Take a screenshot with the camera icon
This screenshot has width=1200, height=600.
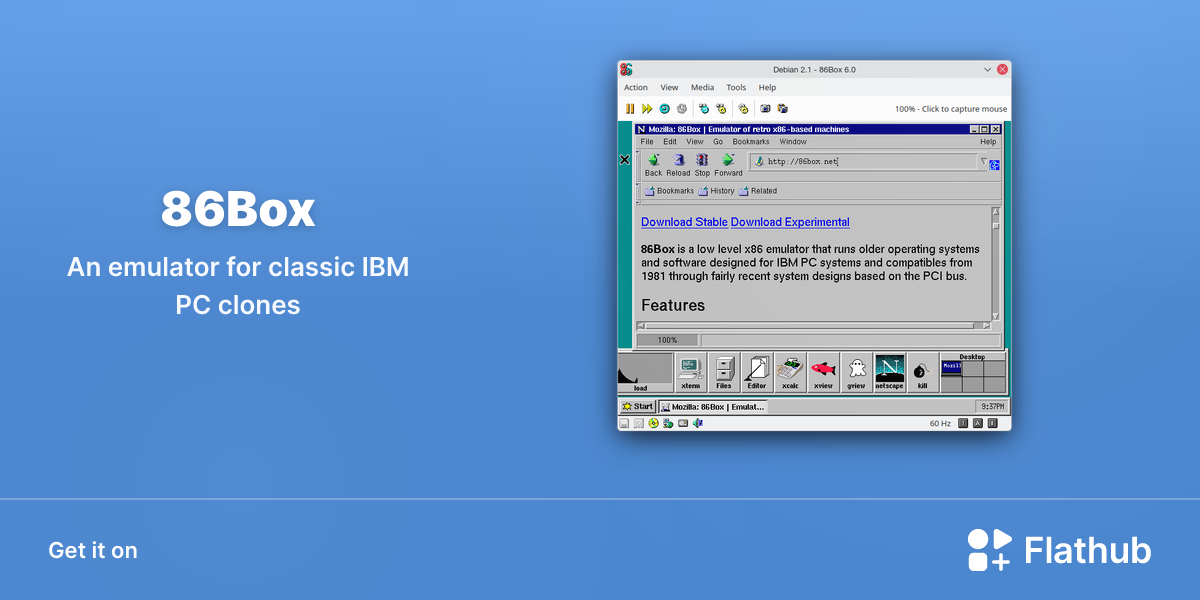pos(765,108)
